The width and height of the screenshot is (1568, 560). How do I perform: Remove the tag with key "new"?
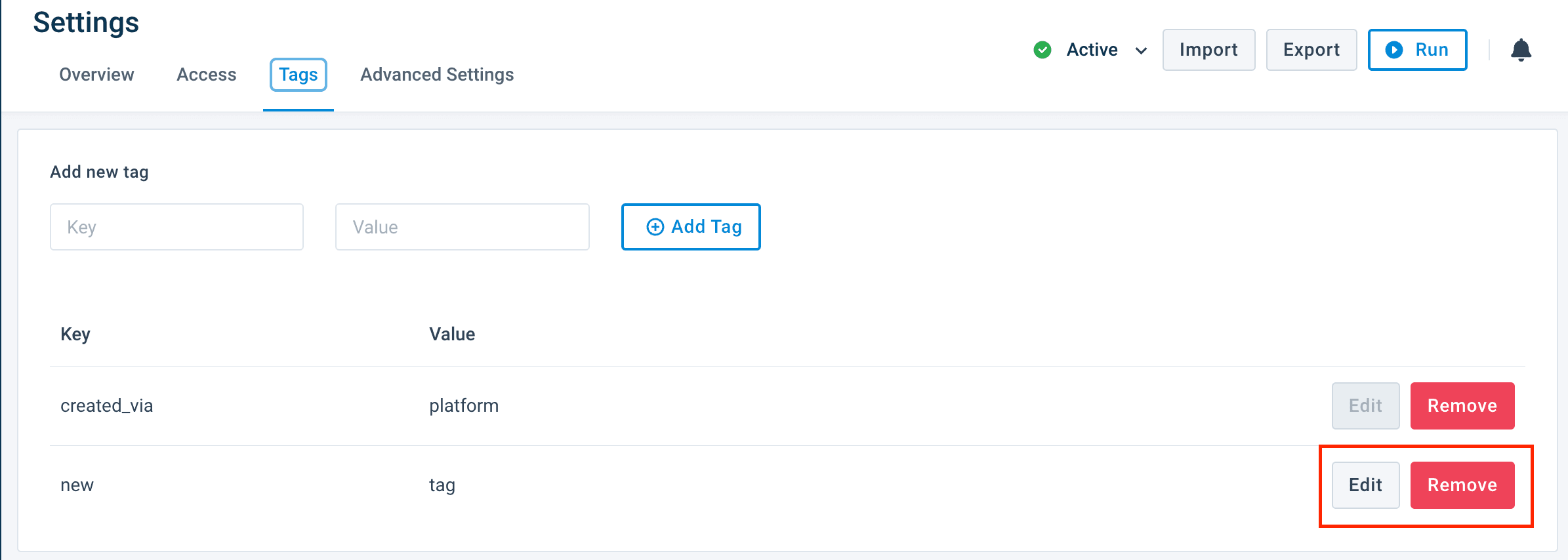coord(1462,485)
